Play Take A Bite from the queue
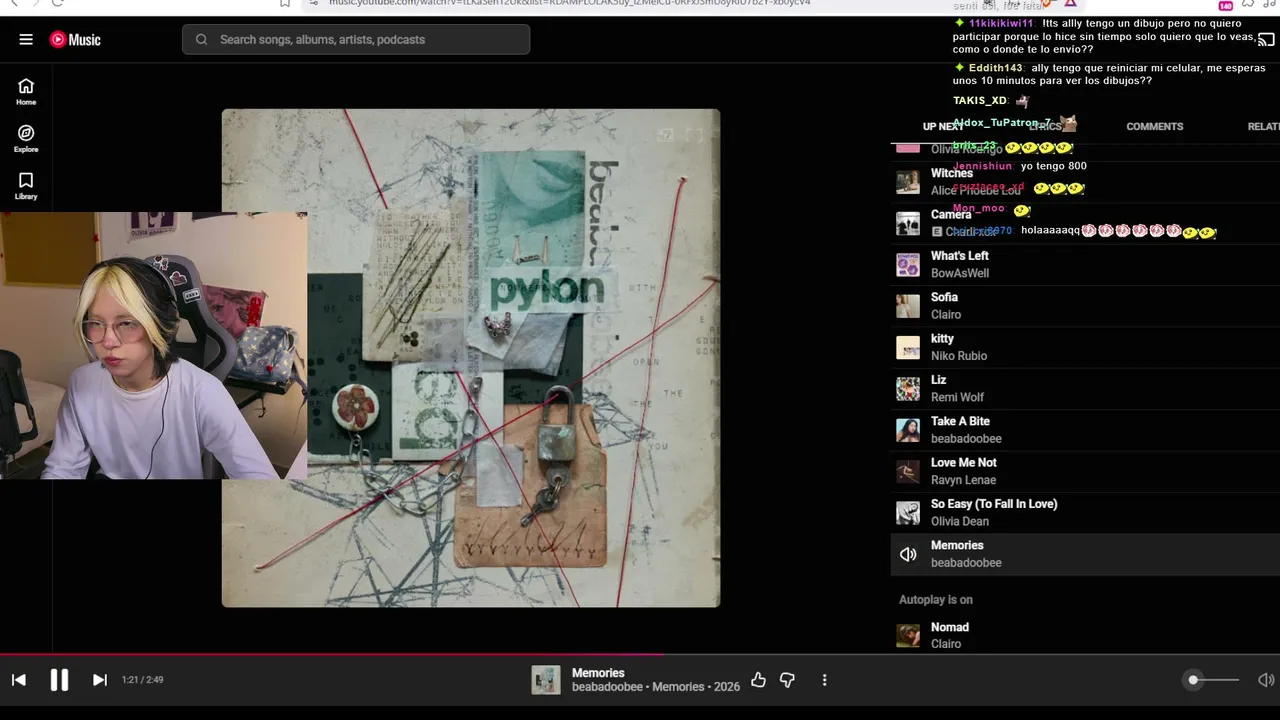1280x720 pixels. pyautogui.click(x=1085, y=430)
